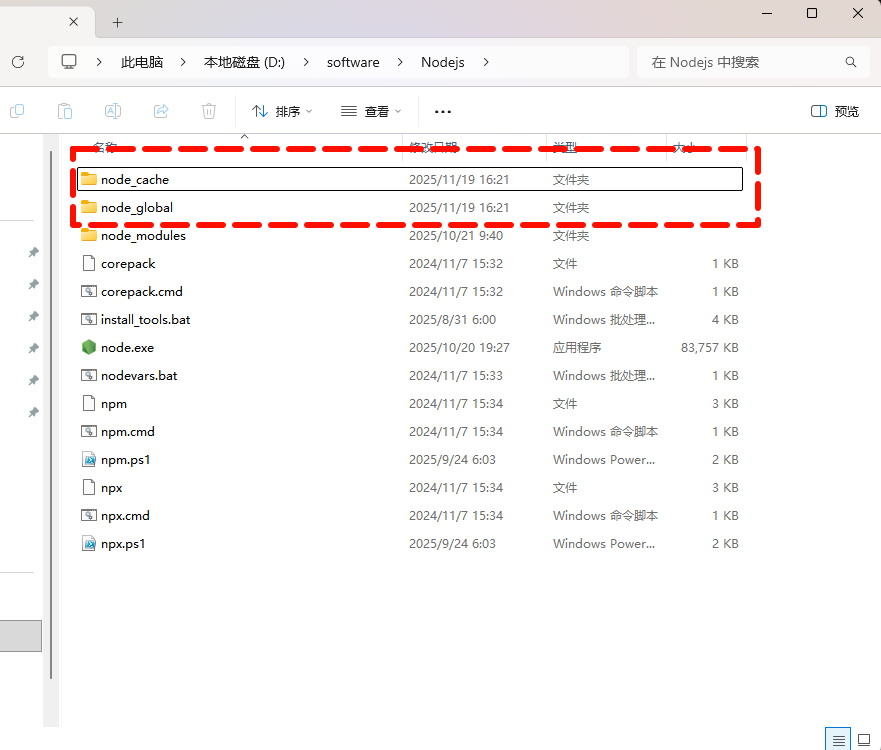Select npm.cmd script icon

pyautogui.click(x=89, y=431)
